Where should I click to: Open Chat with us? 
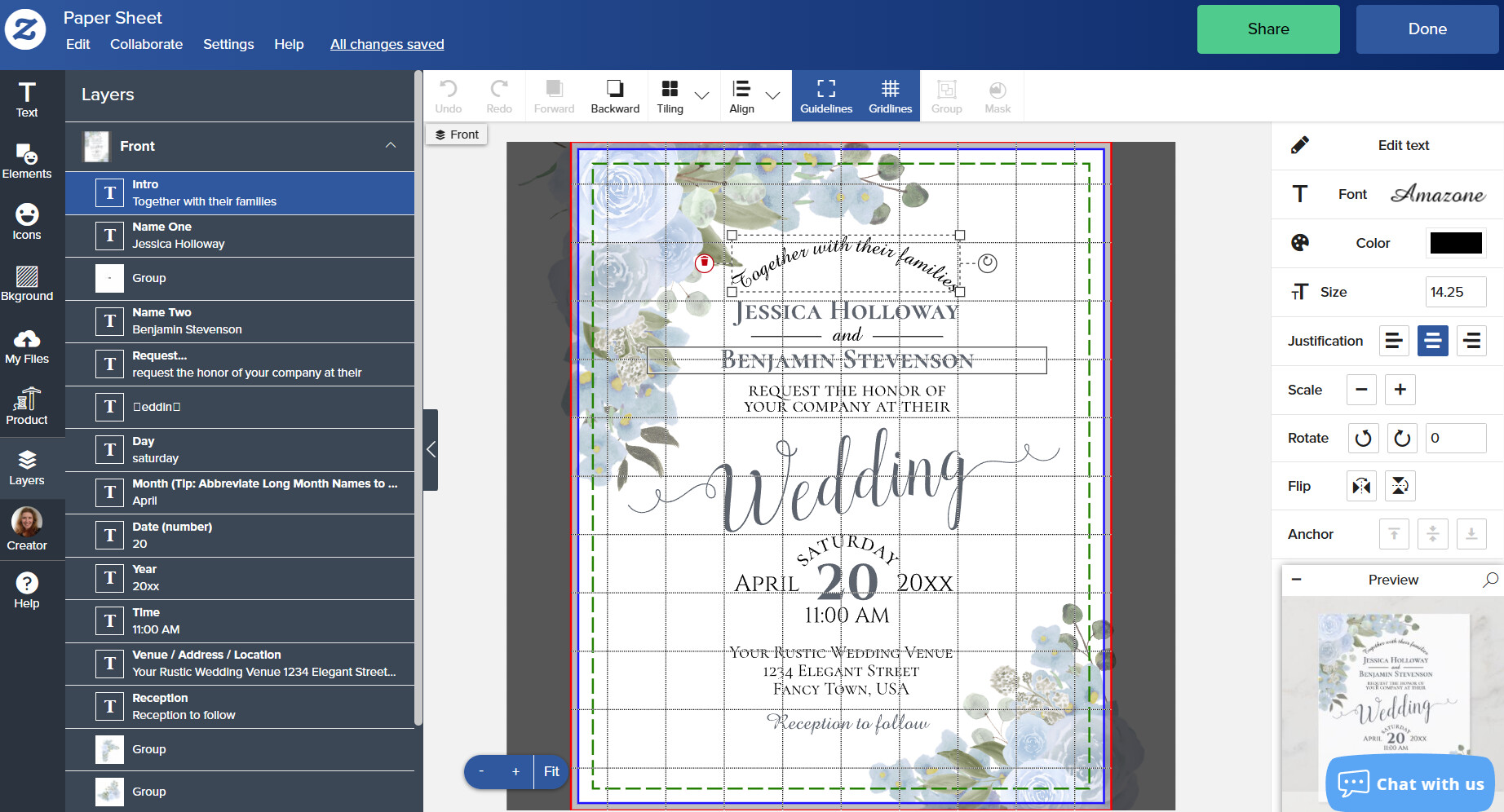coord(1410,783)
